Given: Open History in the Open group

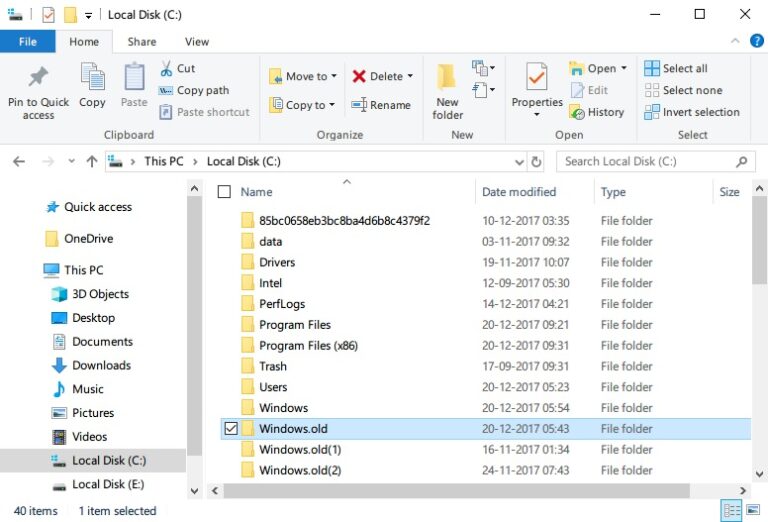Looking at the screenshot, I should [x=596, y=112].
